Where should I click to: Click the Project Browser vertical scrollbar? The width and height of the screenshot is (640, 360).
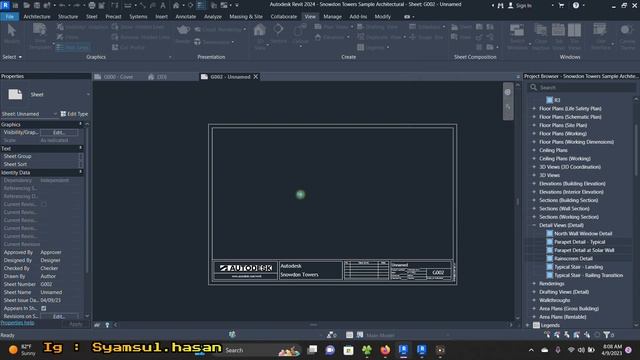pyautogui.click(x=636, y=150)
